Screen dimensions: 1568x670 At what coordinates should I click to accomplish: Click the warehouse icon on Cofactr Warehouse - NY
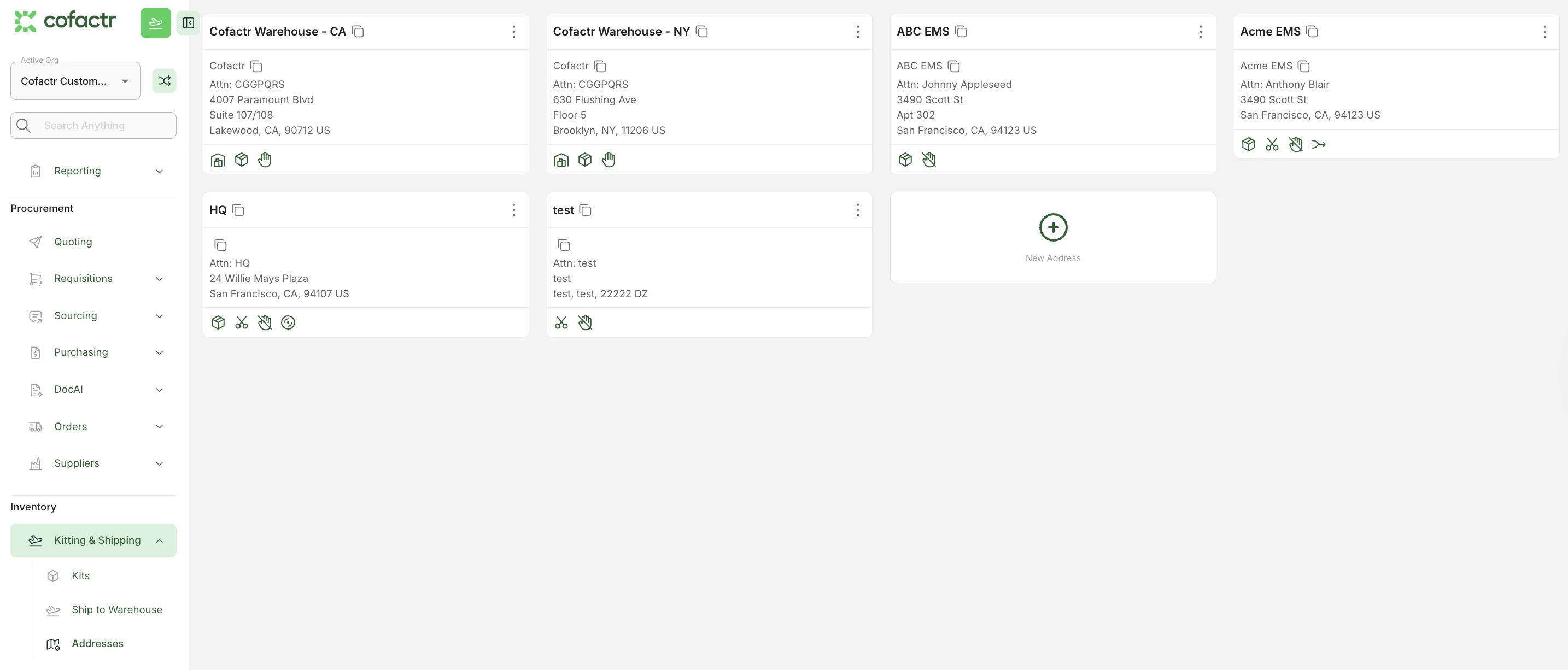tap(560, 160)
